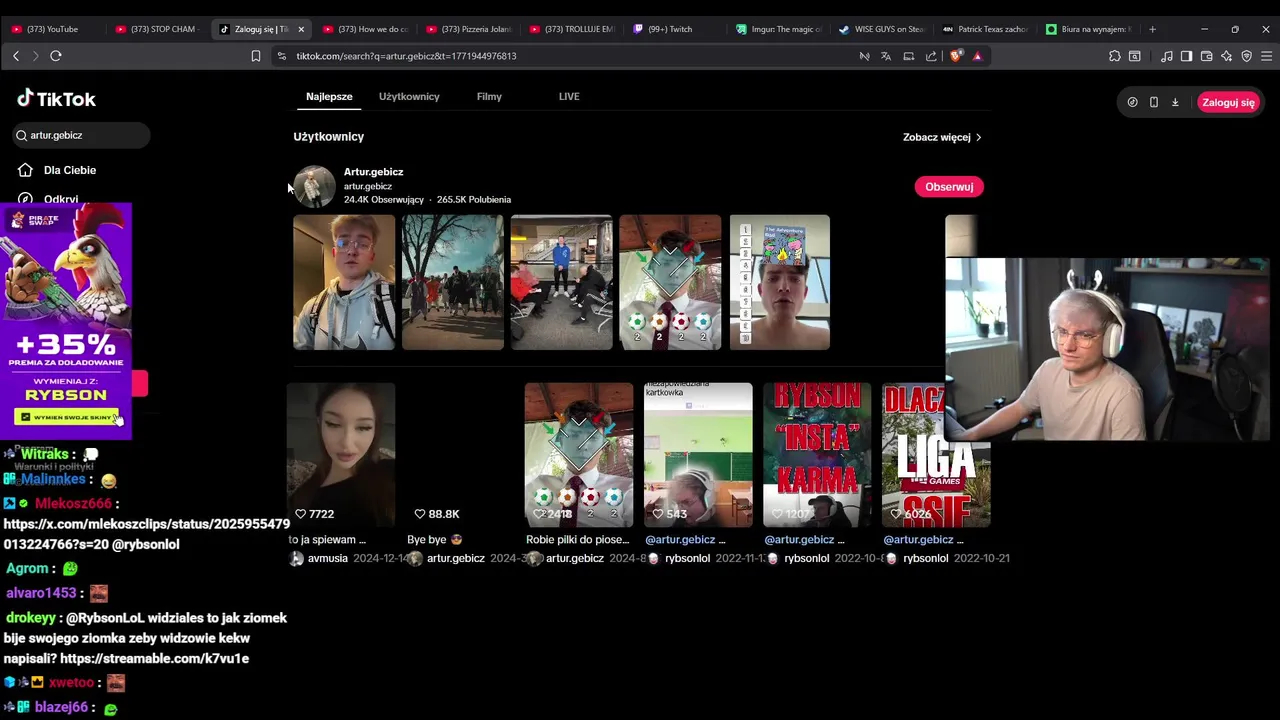The height and width of the screenshot is (720, 1280).
Task: Open the music playlist note icon
Action: (1167, 56)
